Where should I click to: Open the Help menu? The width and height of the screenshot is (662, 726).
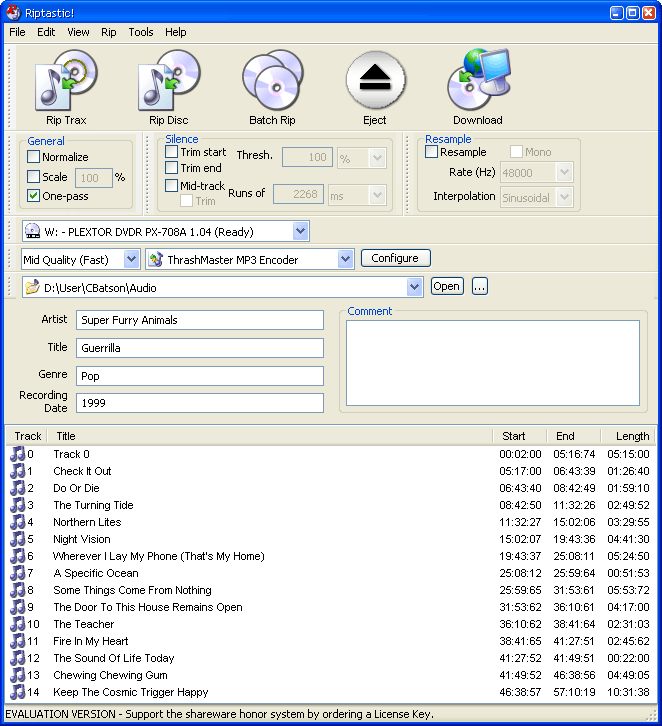click(175, 32)
